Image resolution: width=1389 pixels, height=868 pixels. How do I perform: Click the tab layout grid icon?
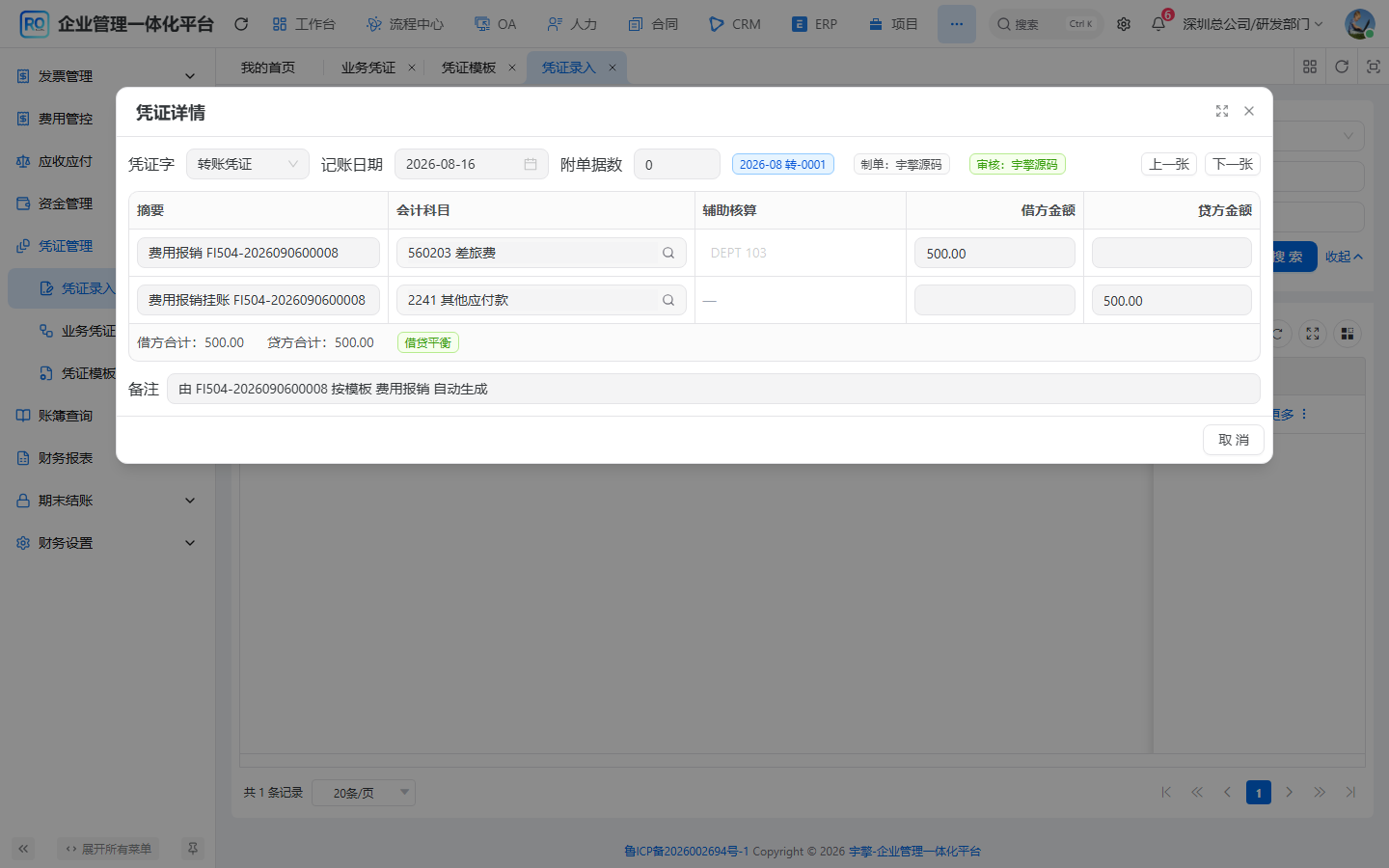pyautogui.click(x=1310, y=67)
